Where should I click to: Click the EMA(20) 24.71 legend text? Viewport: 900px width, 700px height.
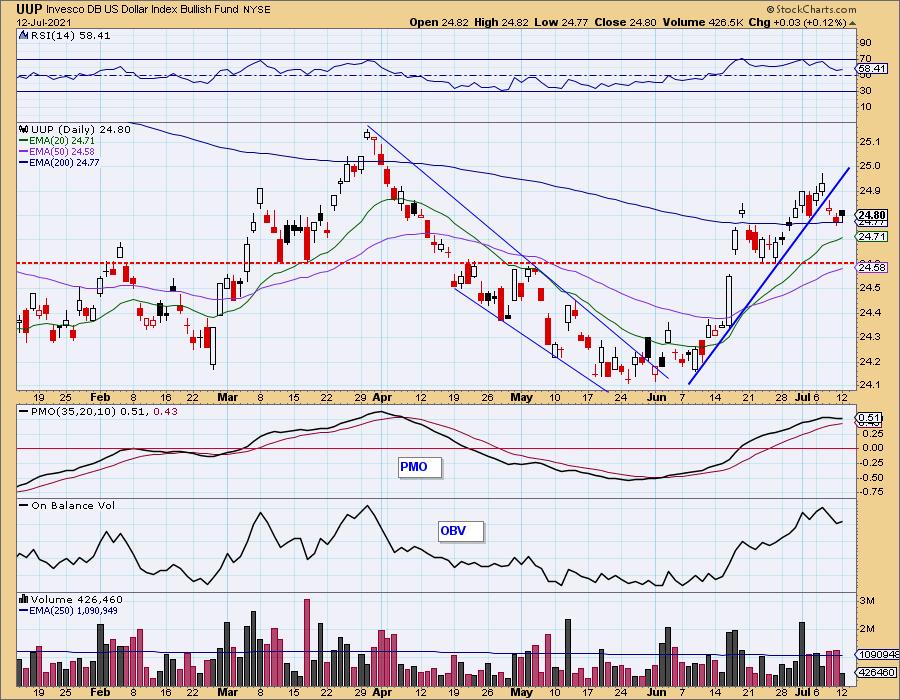tap(62, 141)
